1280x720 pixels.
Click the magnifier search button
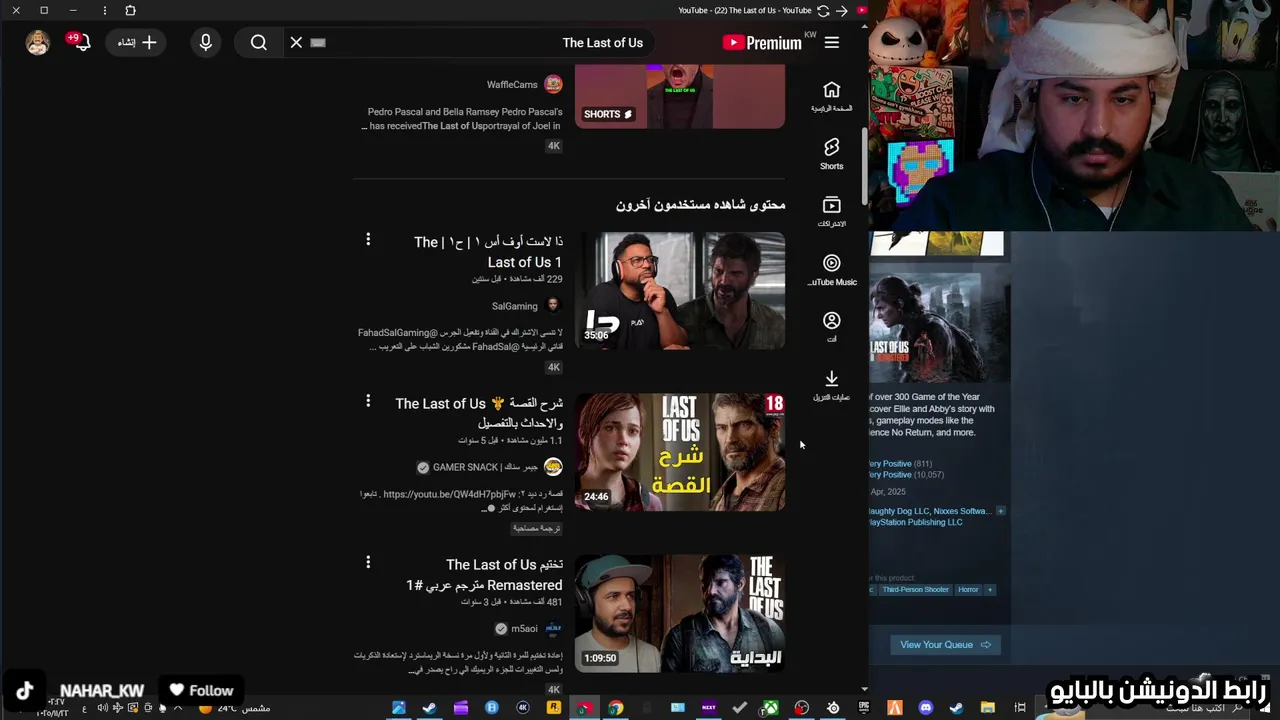click(x=259, y=42)
